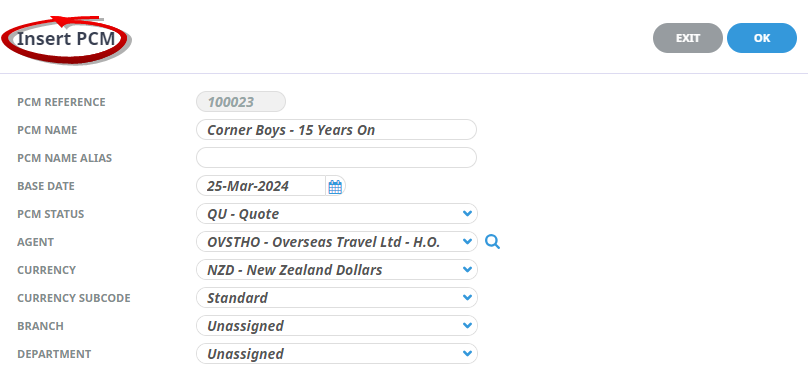
Task: Click the Insert PCM page heading
Action: [66, 39]
